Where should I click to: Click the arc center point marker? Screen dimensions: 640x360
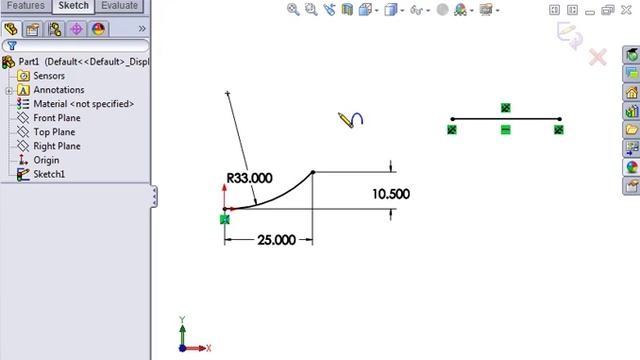227,93
